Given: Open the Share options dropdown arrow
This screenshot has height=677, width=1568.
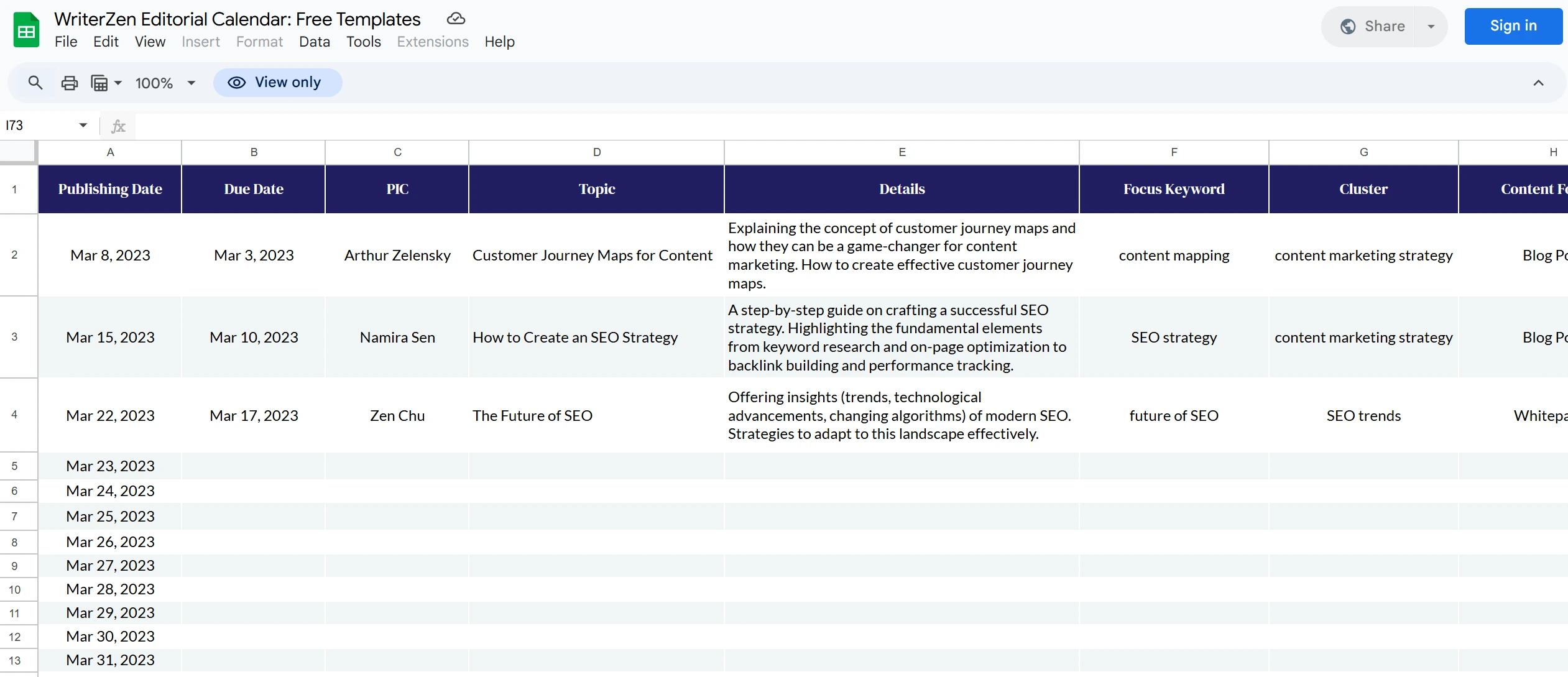Looking at the screenshot, I should [x=1431, y=26].
